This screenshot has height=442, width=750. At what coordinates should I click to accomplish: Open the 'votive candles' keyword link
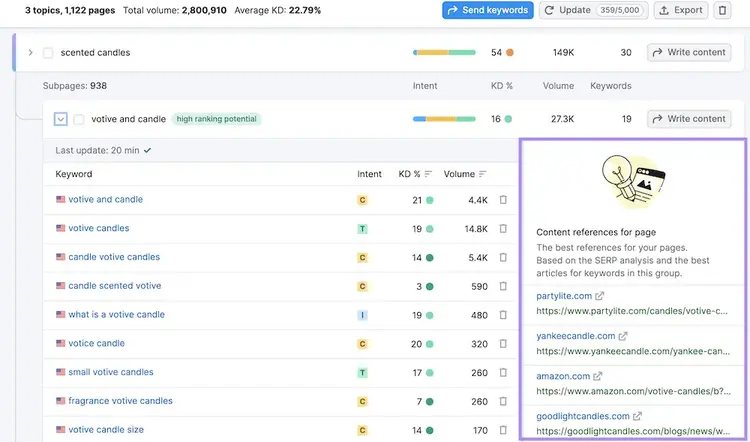tap(99, 228)
